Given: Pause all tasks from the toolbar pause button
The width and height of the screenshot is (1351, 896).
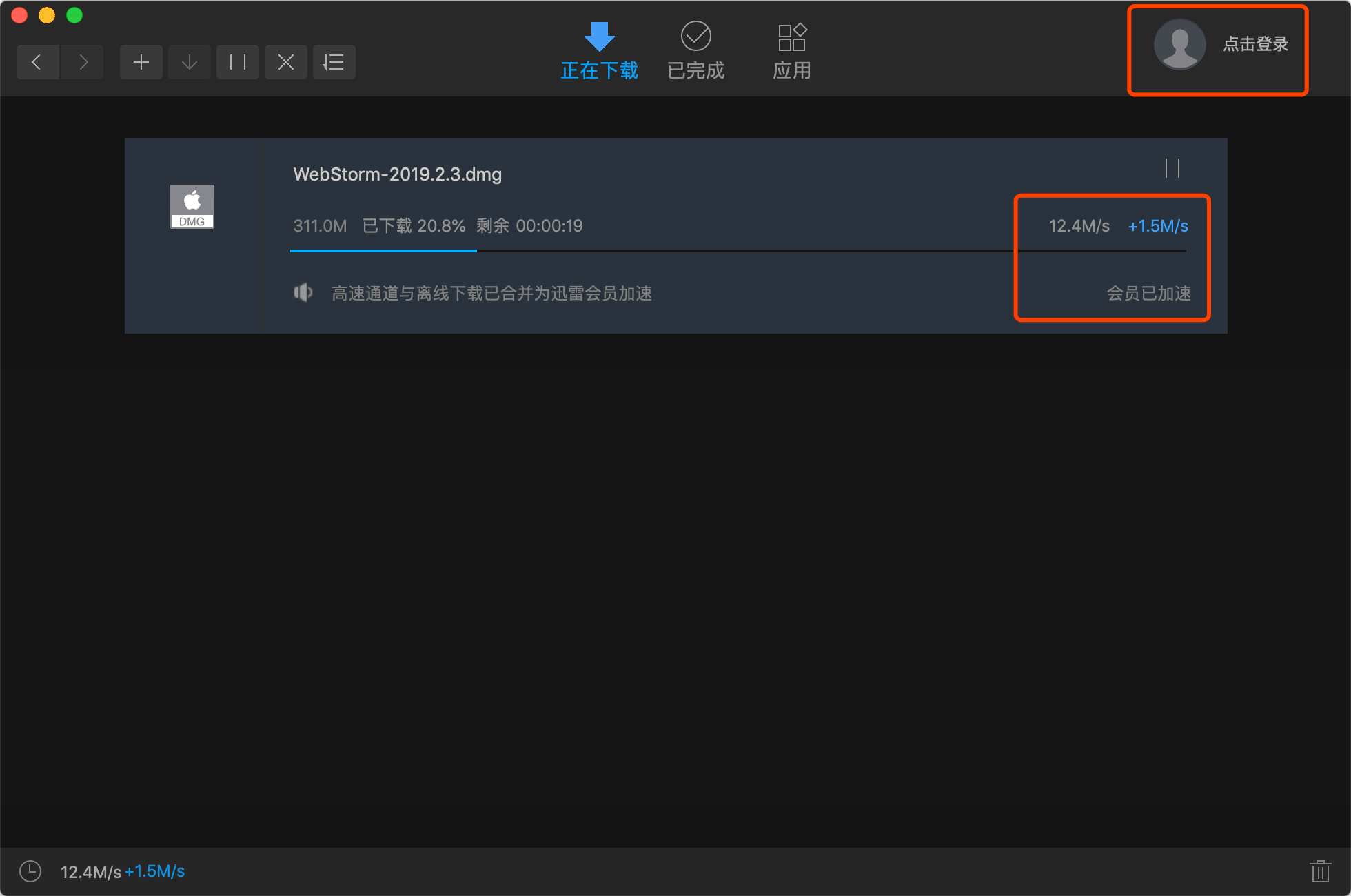Looking at the screenshot, I should (x=238, y=63).
